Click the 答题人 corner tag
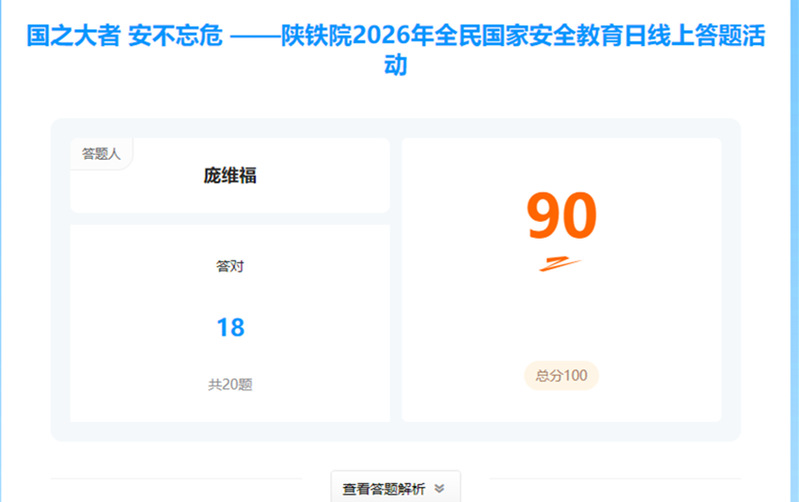Screen dimensions: 799x502 (x=101, y=154)
